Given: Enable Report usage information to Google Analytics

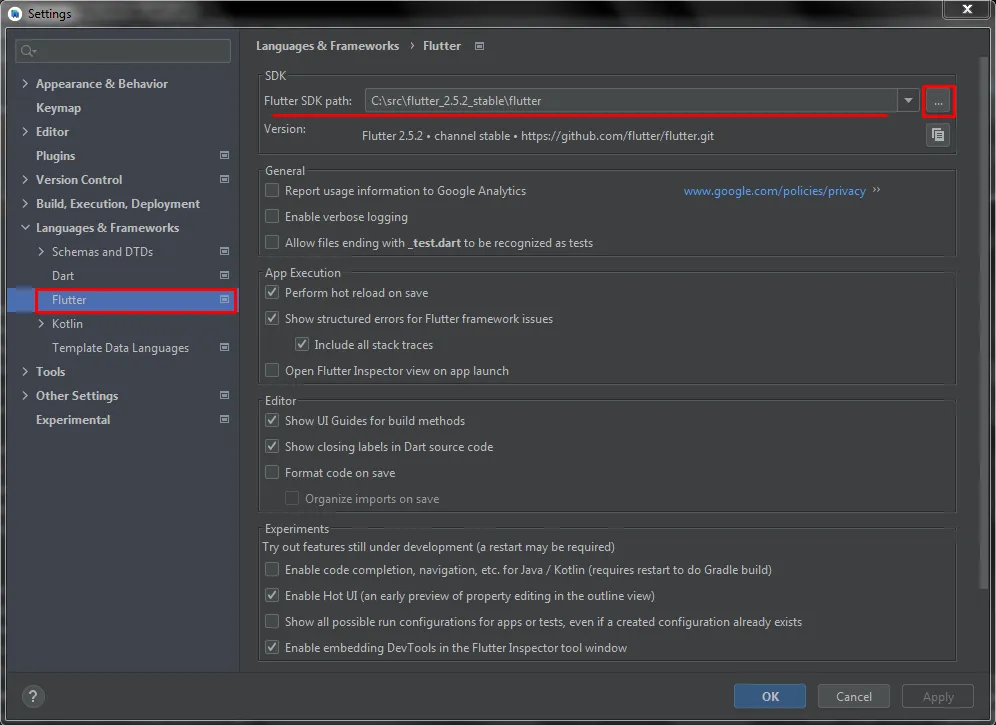Looking at the screenshot, I should coord(272,190).
